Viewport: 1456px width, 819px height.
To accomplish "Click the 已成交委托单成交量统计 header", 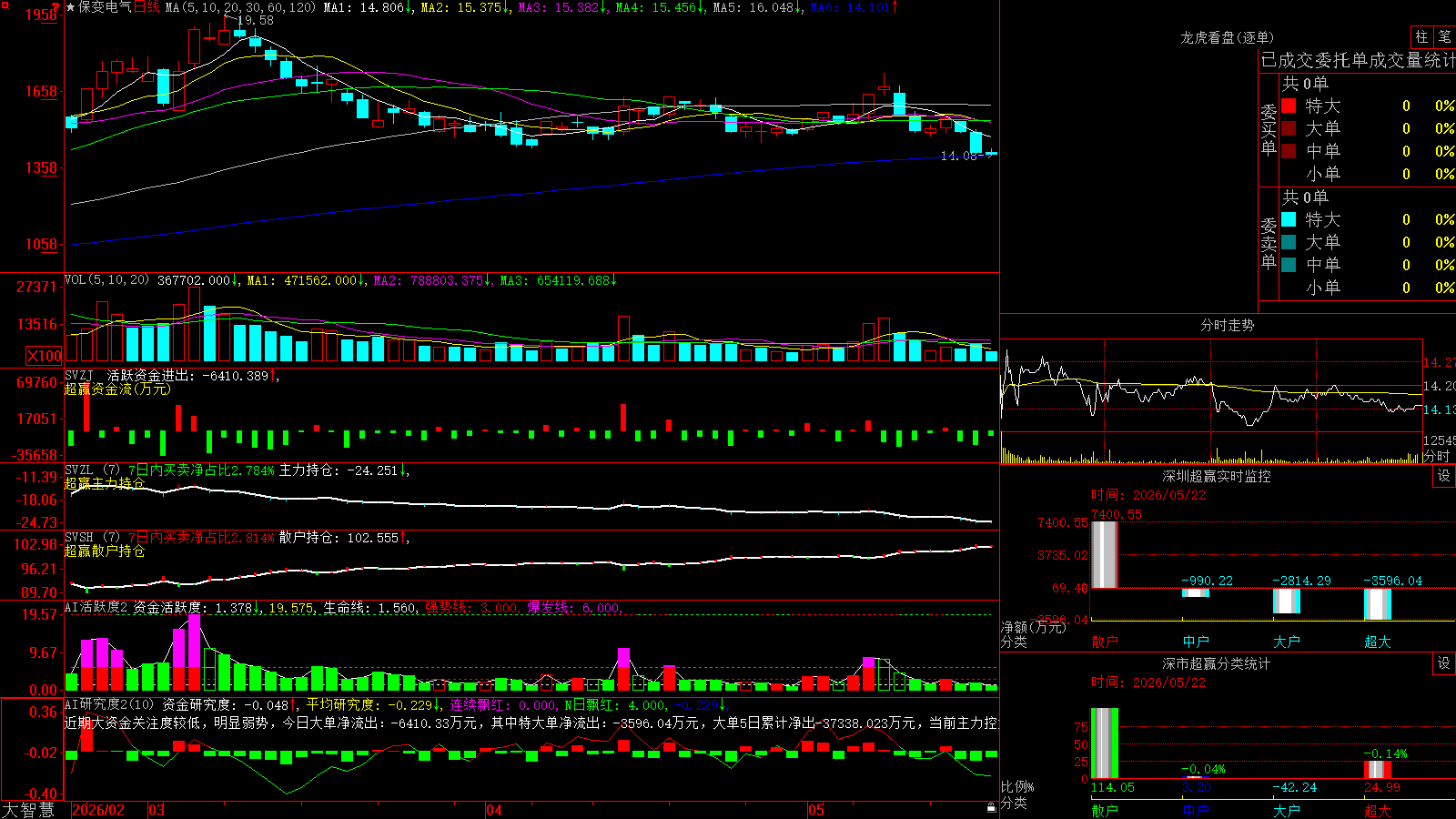I will click(1358, 60).
